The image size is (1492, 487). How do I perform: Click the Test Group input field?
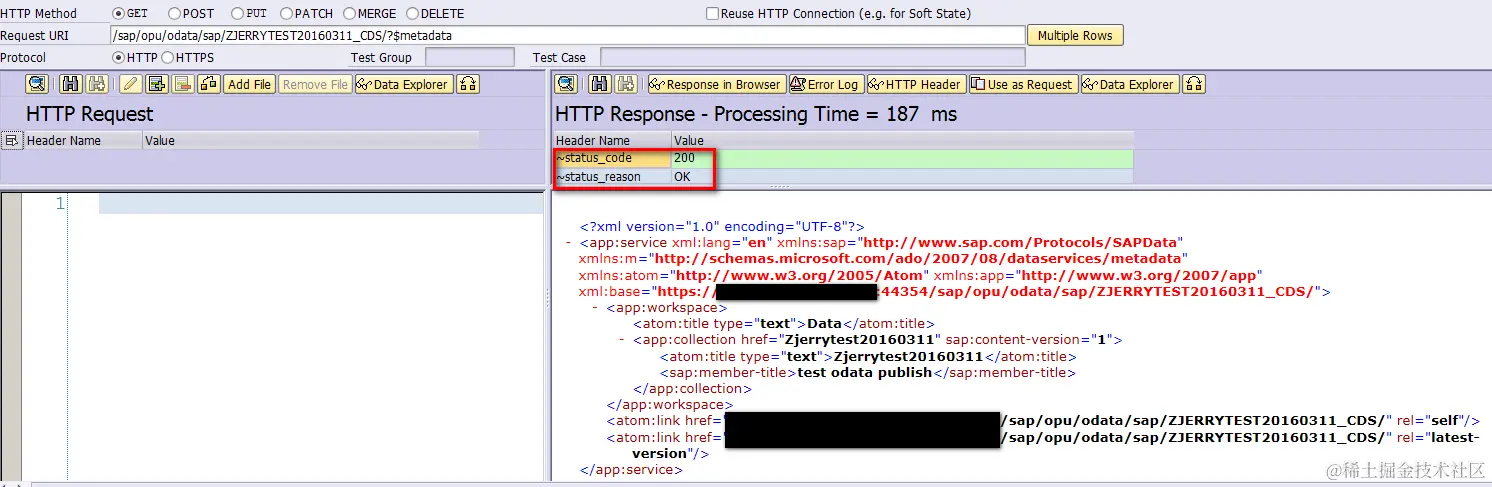click(470, 58)
